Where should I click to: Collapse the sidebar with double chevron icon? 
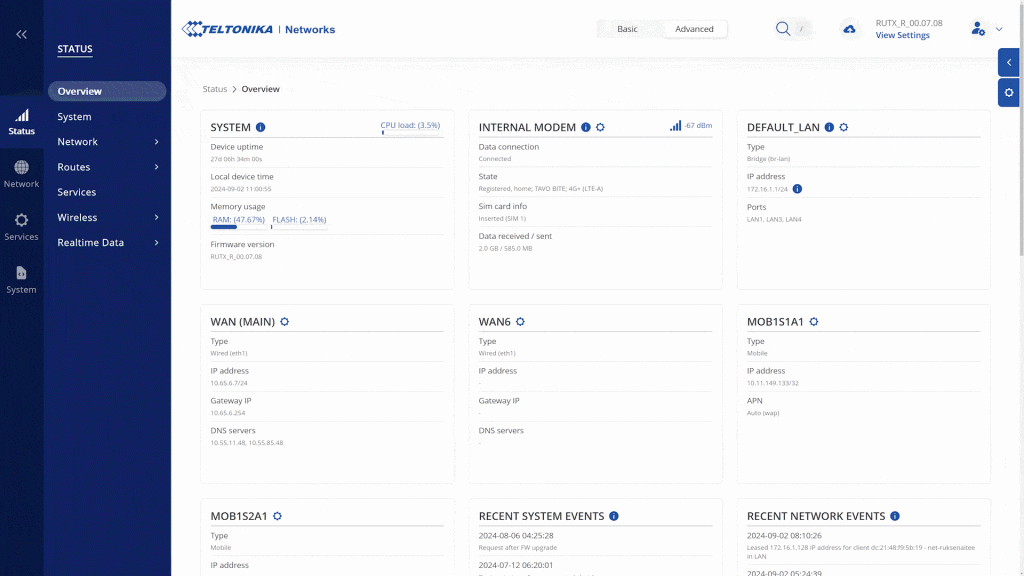tap(21, 35)
